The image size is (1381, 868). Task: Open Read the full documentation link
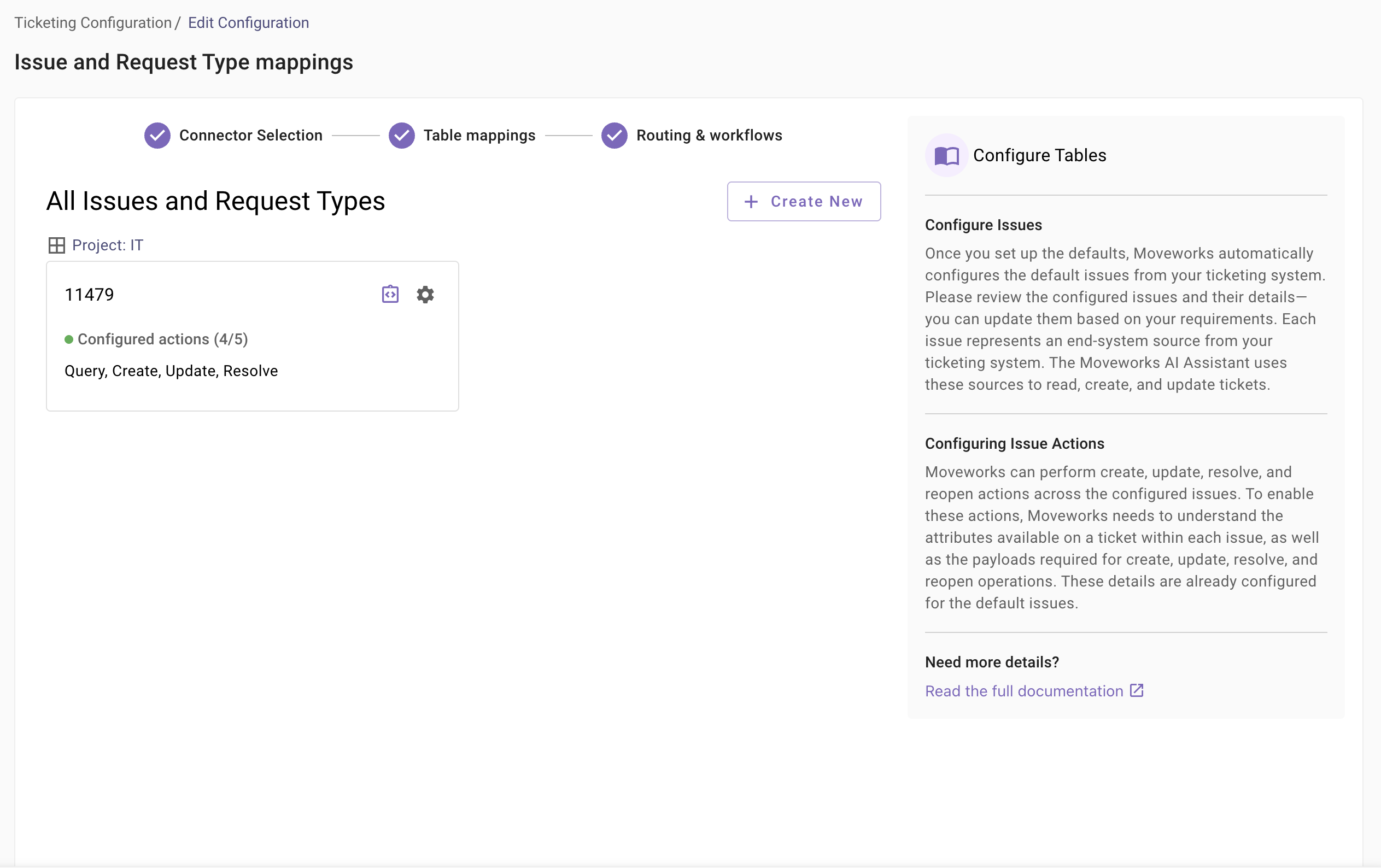(x=1023, y=691)
